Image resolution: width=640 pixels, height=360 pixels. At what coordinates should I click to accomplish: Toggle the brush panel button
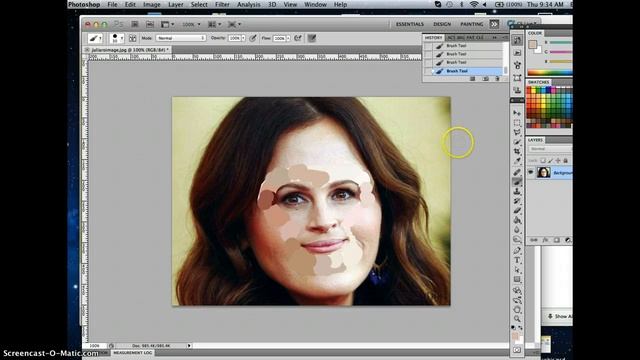(x=133, y=38)
